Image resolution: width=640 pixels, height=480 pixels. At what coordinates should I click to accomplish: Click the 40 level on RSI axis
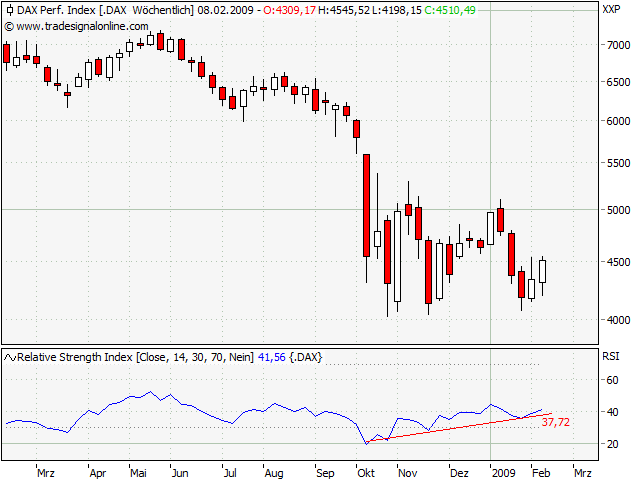click(612, 412)
